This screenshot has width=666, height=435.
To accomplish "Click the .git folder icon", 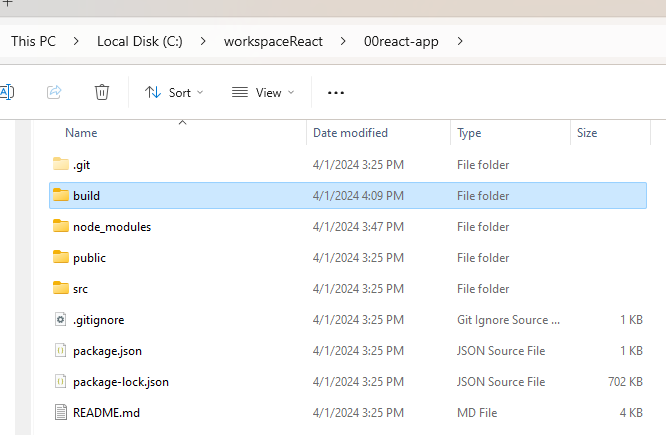I will point(61,164).
